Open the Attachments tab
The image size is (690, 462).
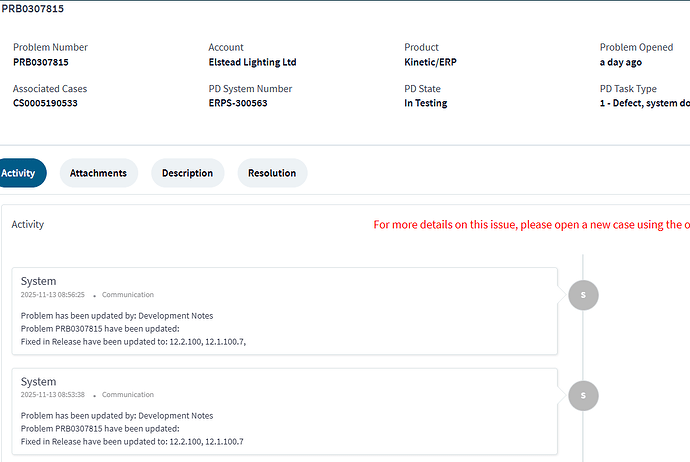point(98,173)
